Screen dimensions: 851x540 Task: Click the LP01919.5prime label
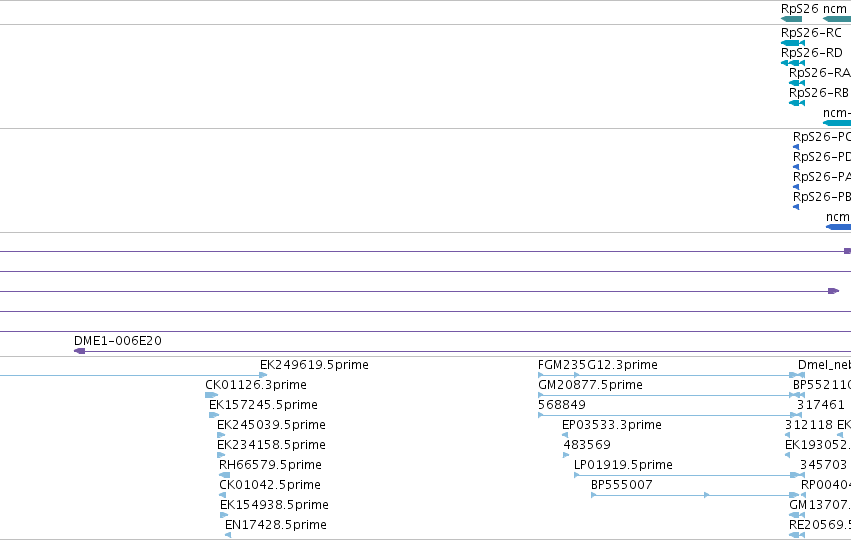click(623, 465)
